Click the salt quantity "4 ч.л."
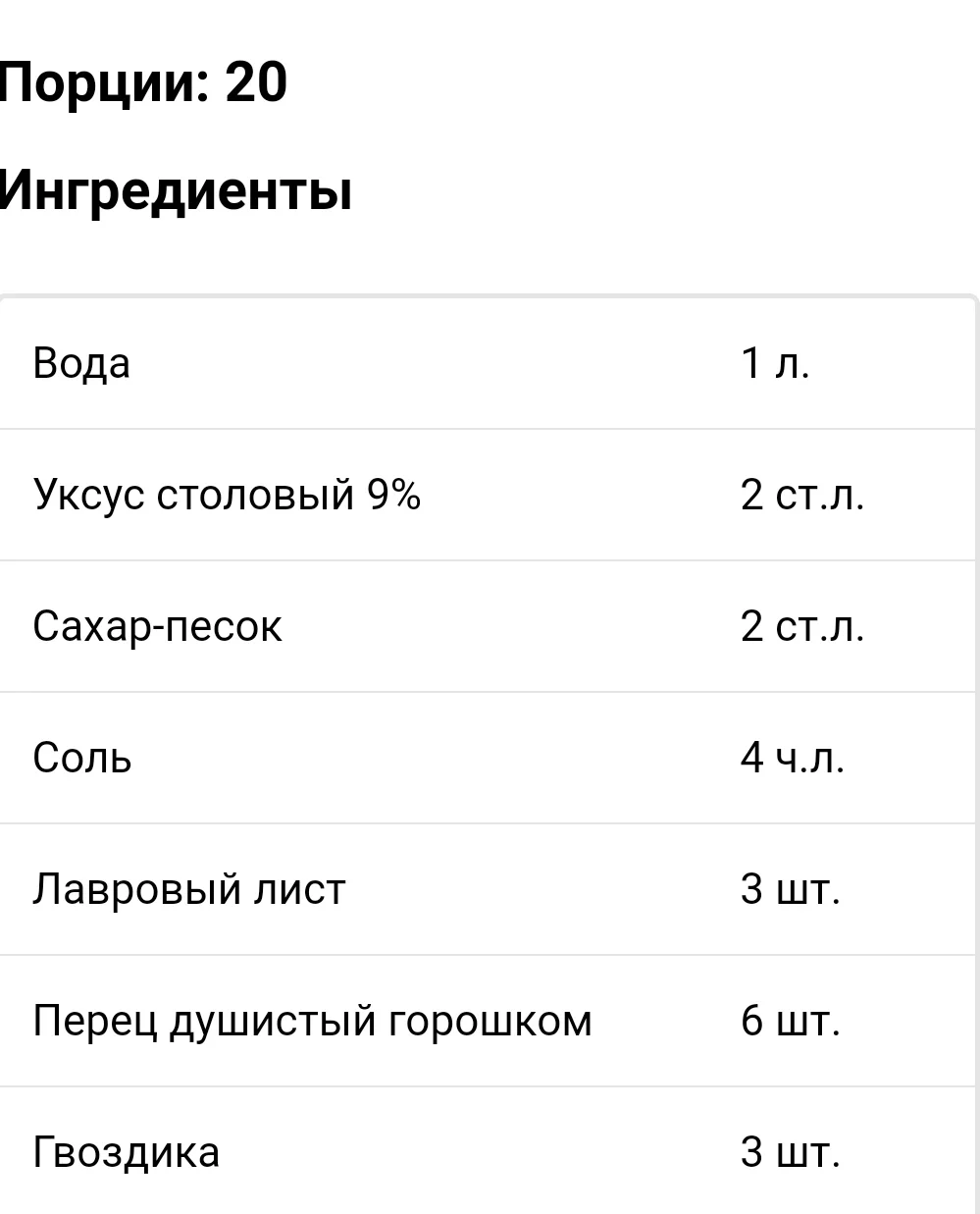This screenshot has width=980, height=1214. (x=792, y=758)
